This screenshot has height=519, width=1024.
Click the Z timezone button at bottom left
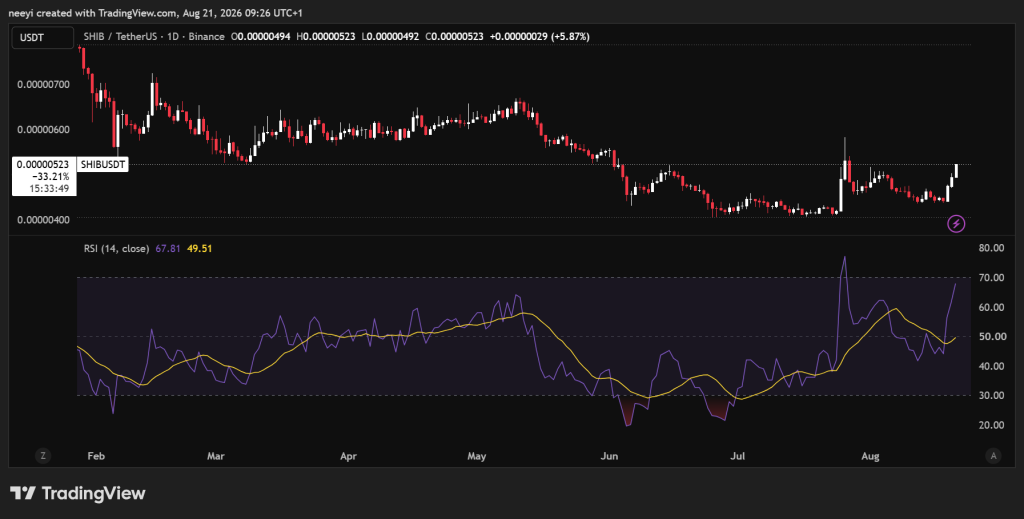43,456
